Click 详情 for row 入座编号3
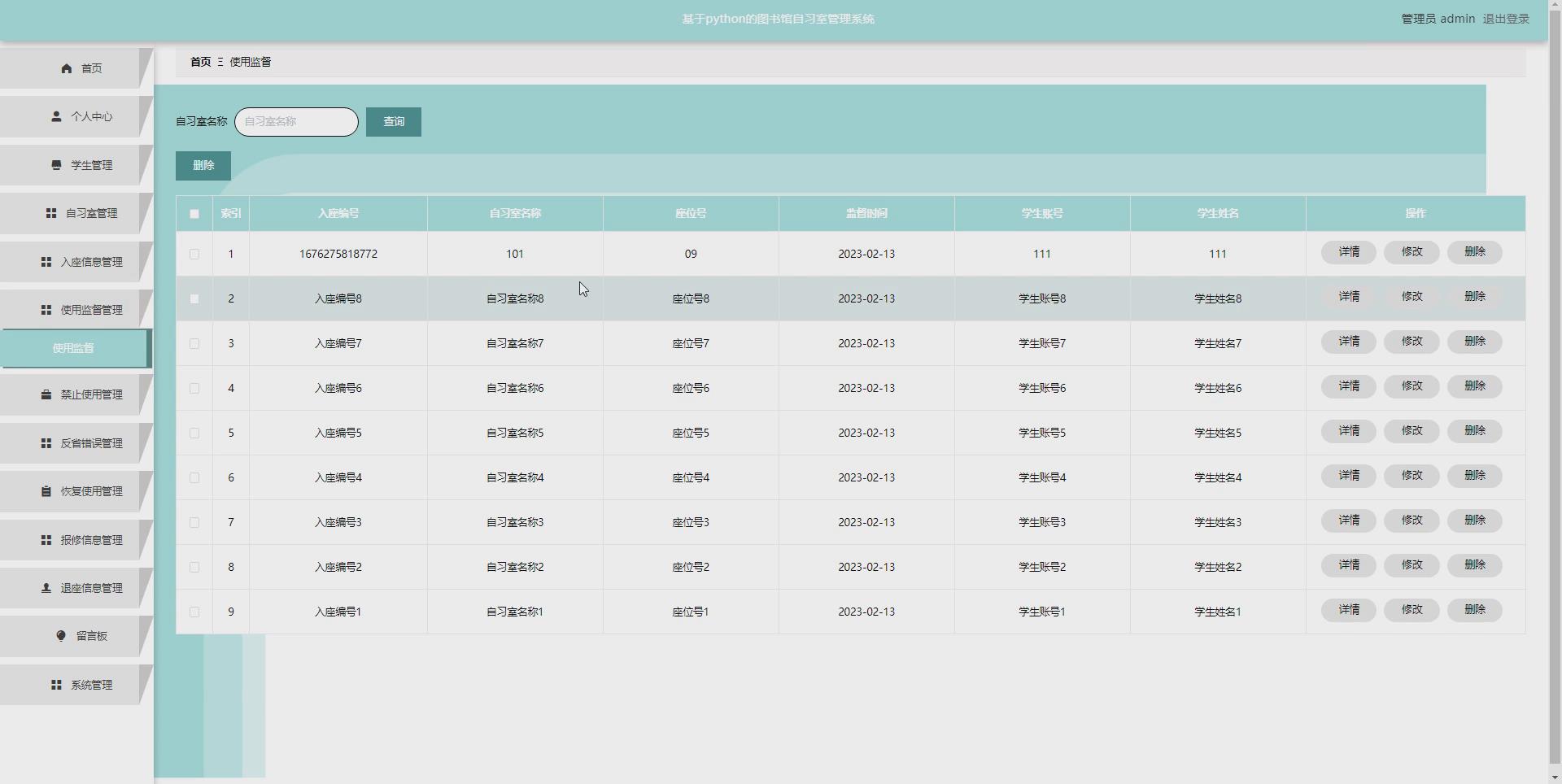1562x784 pixels. point(1349,520)
